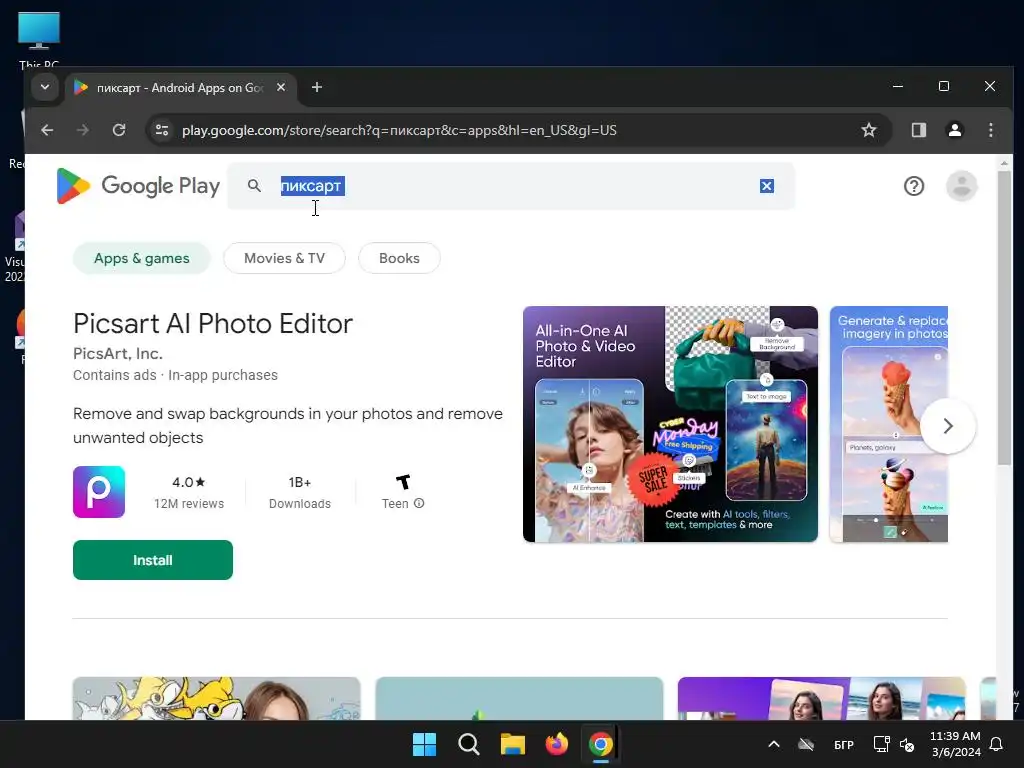Click the 1B+ Downloads text
Image resolution: width=1024 pixels, height=768 pixels.
click(300, 492)
